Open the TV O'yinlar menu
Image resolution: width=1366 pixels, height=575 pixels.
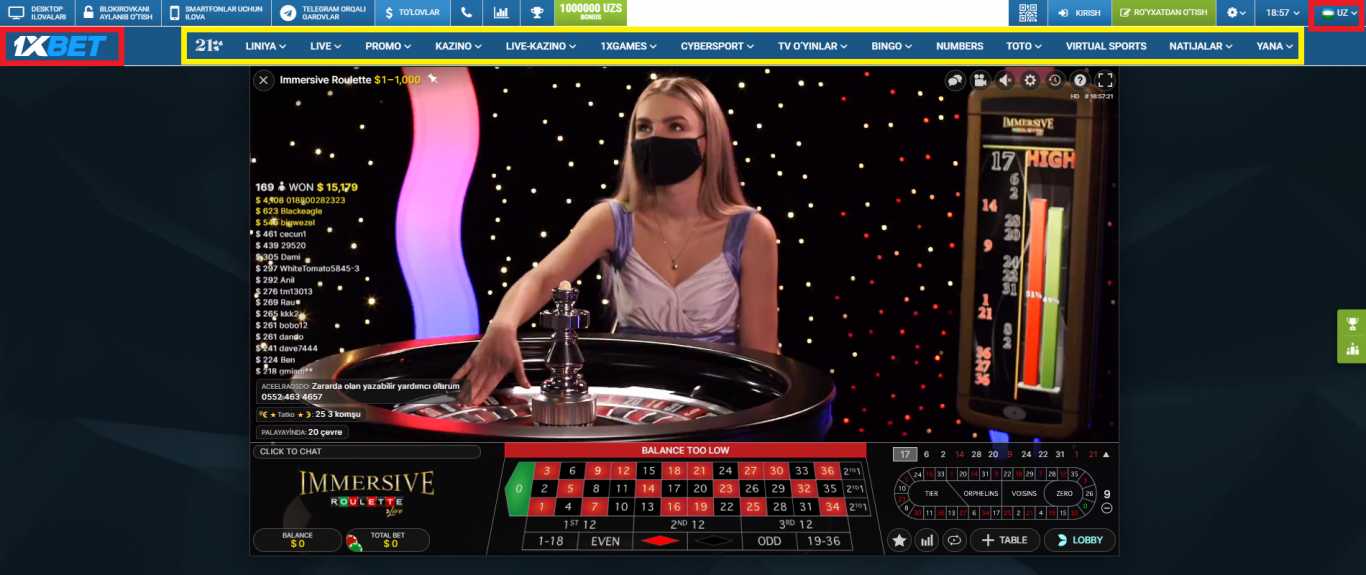click(x=812, y=46)
